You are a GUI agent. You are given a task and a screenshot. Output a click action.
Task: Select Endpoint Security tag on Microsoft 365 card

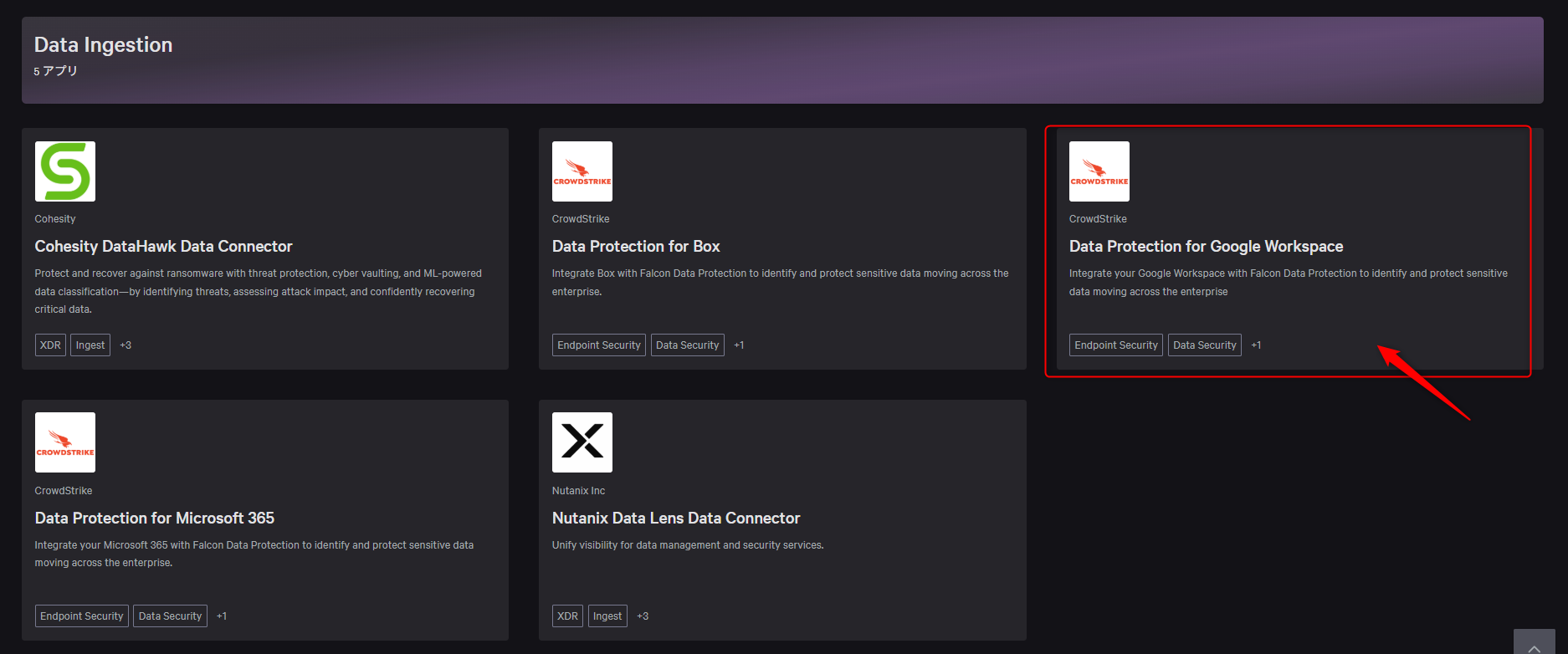tap(82, 616)
